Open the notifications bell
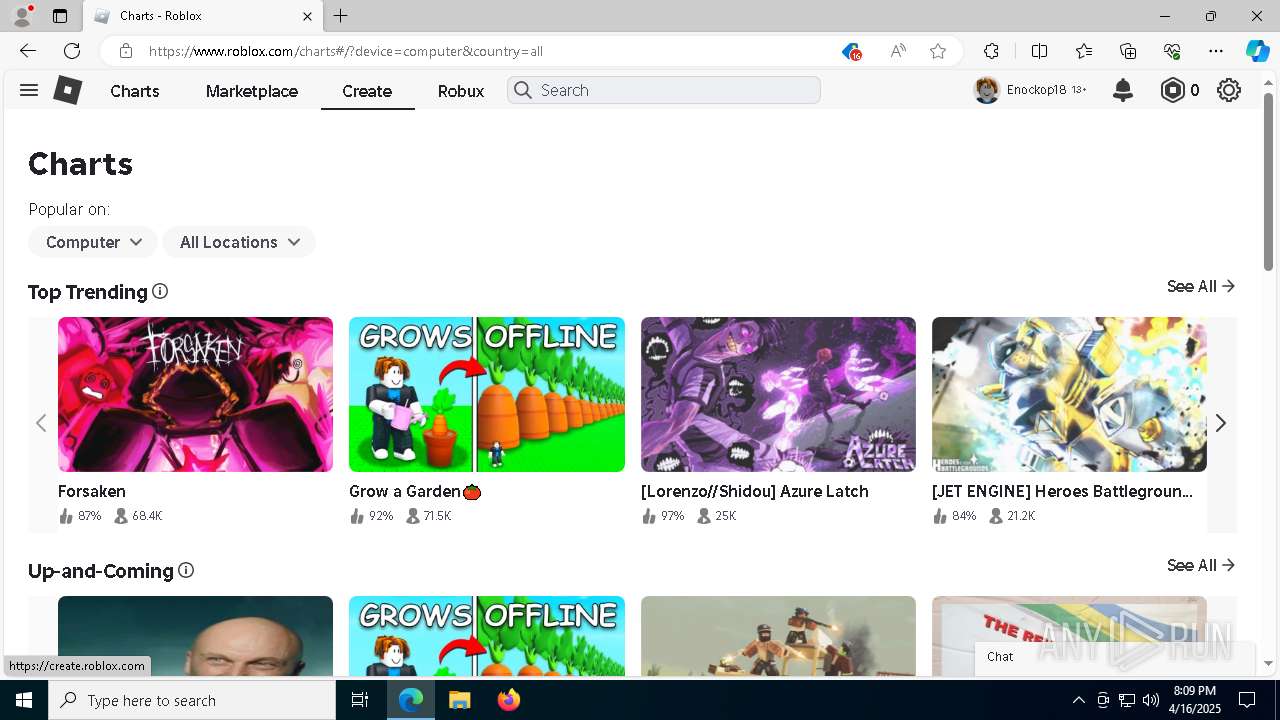Screen dimensions: 1280x720 pyautogui.click(x=1123, y=90)
